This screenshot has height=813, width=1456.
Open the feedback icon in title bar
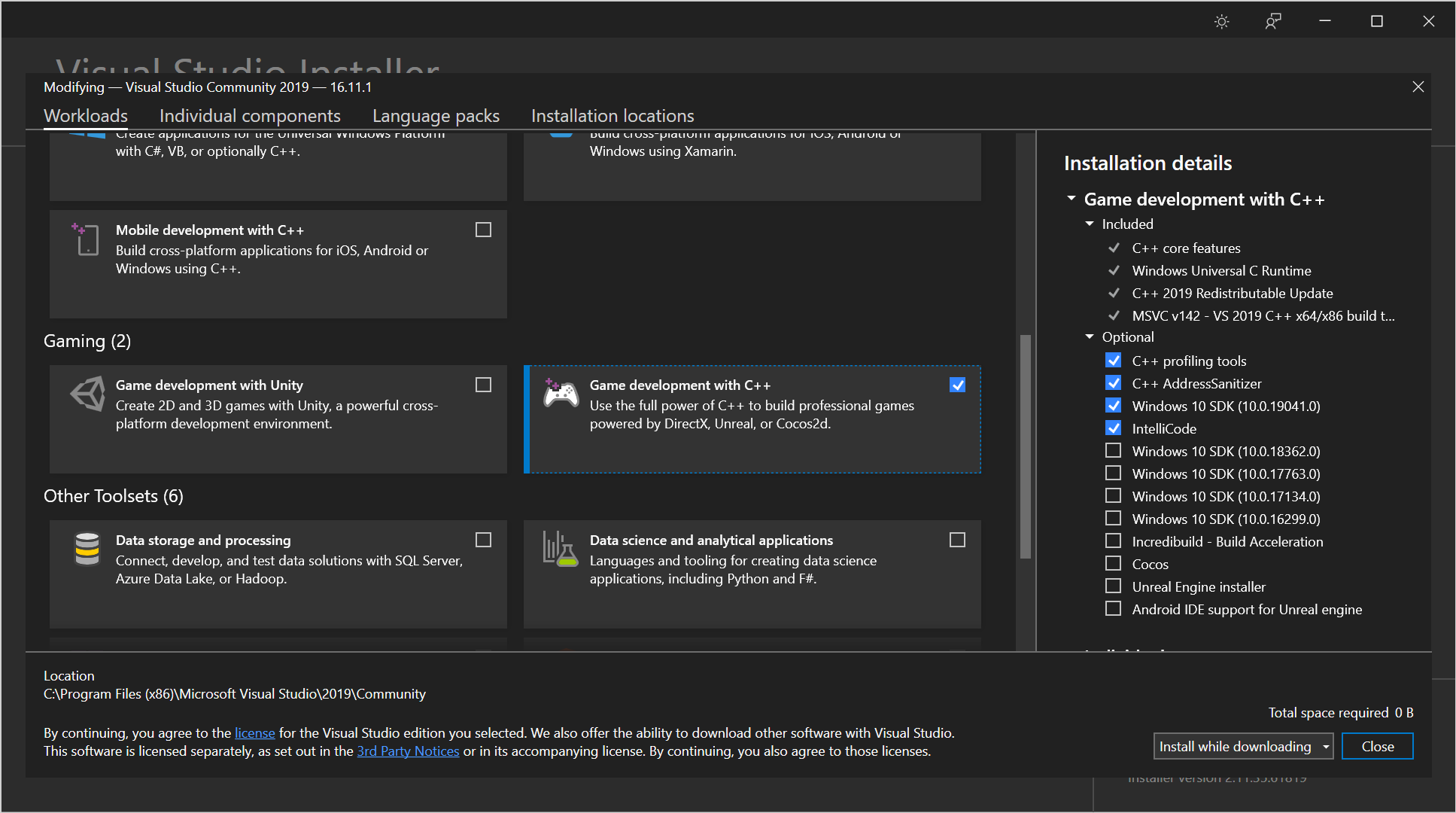coord(1272,21)
